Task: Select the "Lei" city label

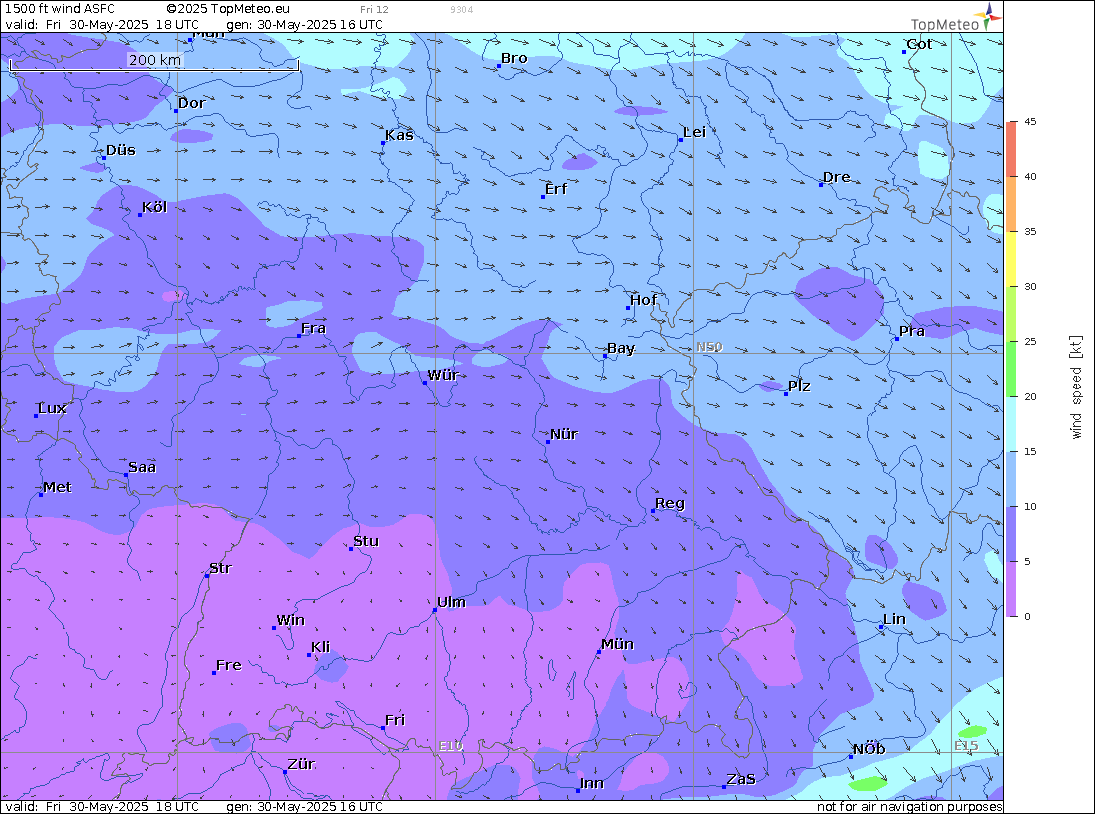Action: click(694, 133)
